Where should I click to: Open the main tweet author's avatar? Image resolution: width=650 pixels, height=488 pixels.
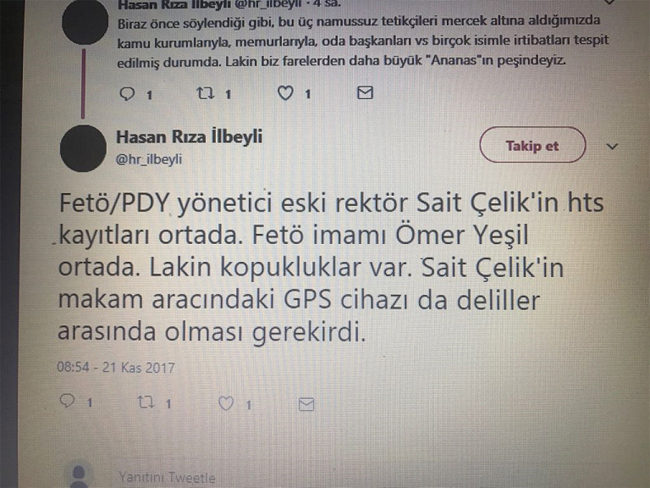83,148
